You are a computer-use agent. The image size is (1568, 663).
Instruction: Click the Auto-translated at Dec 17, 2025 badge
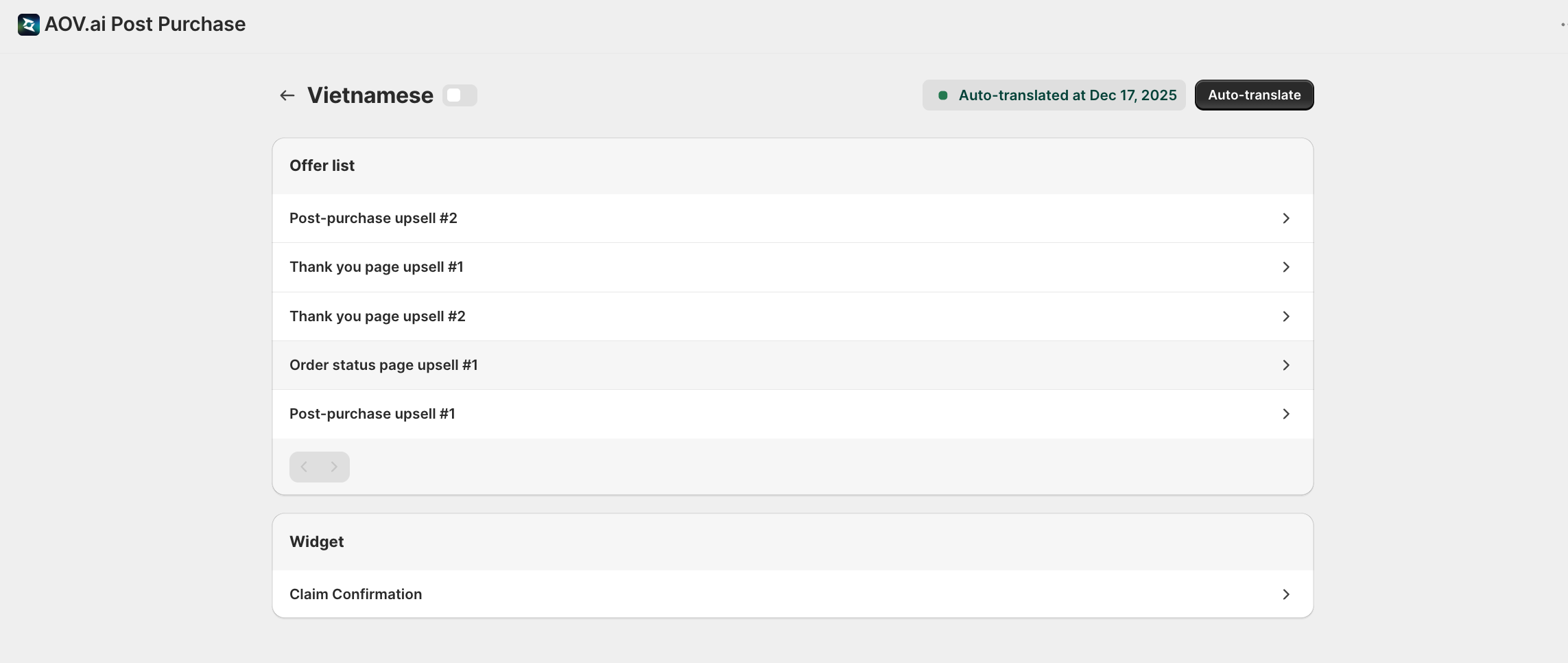click(x=1054, y=95)
